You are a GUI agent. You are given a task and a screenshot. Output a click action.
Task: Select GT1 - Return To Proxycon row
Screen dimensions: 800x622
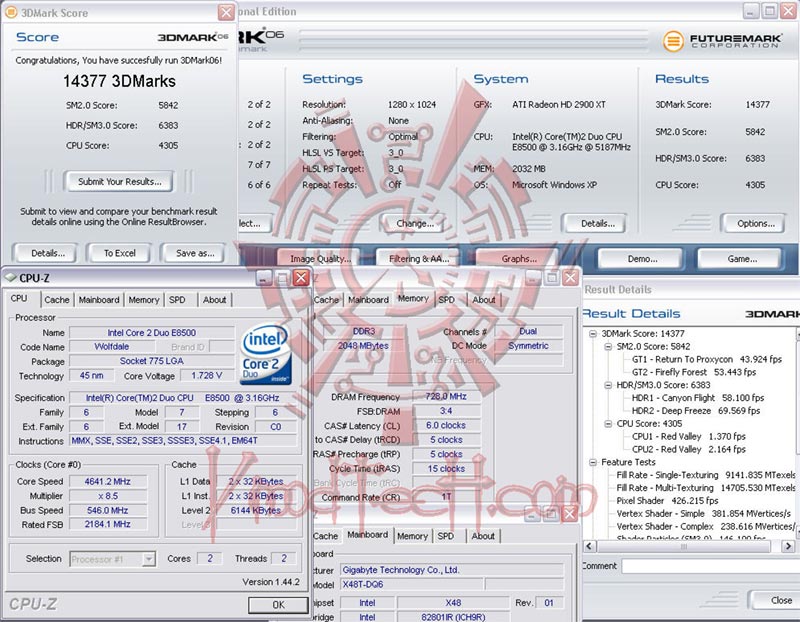point(707,359)
